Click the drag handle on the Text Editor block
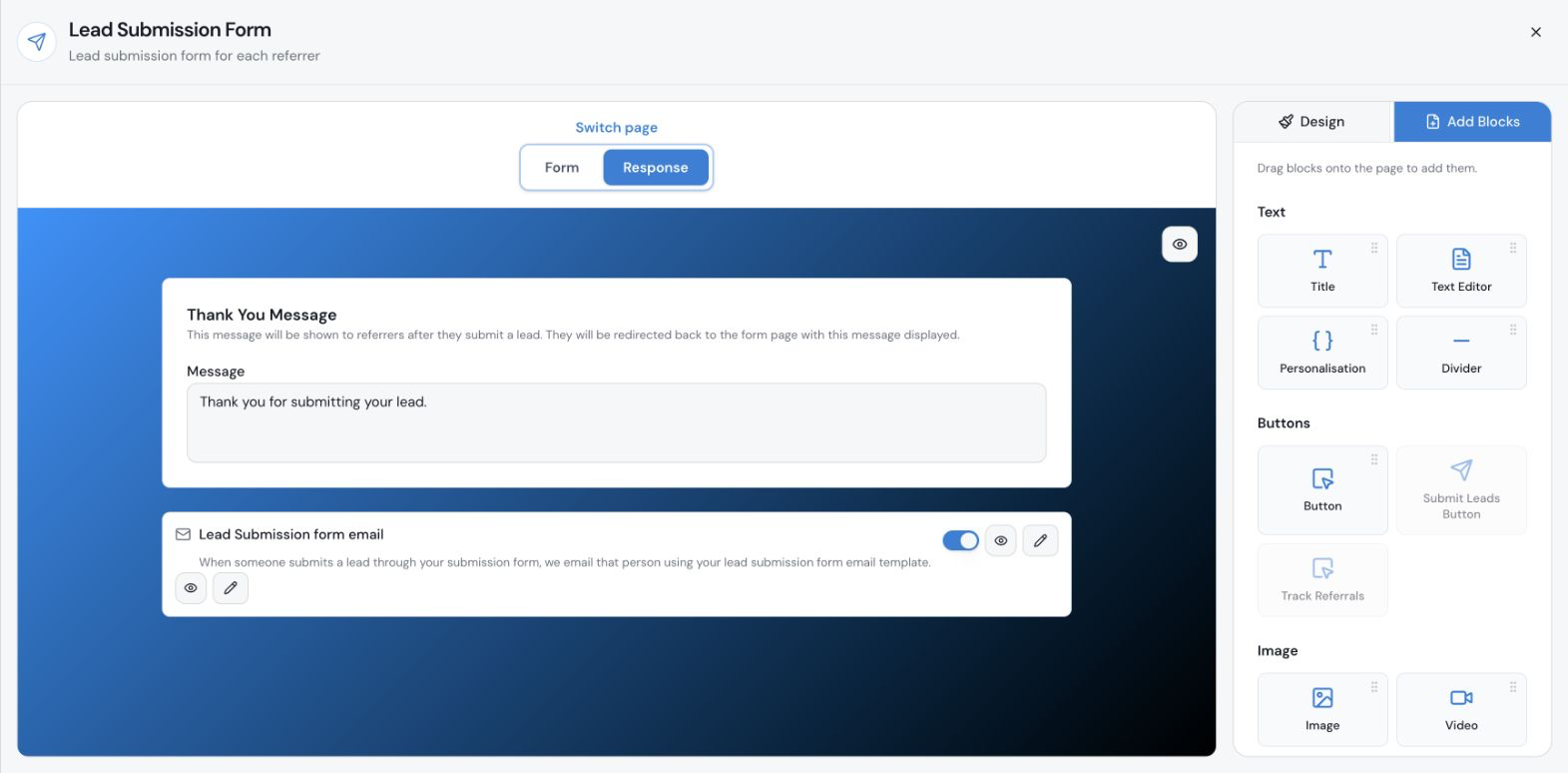The height and width of the screenshot is (773, 1568). coord(1513,248)
